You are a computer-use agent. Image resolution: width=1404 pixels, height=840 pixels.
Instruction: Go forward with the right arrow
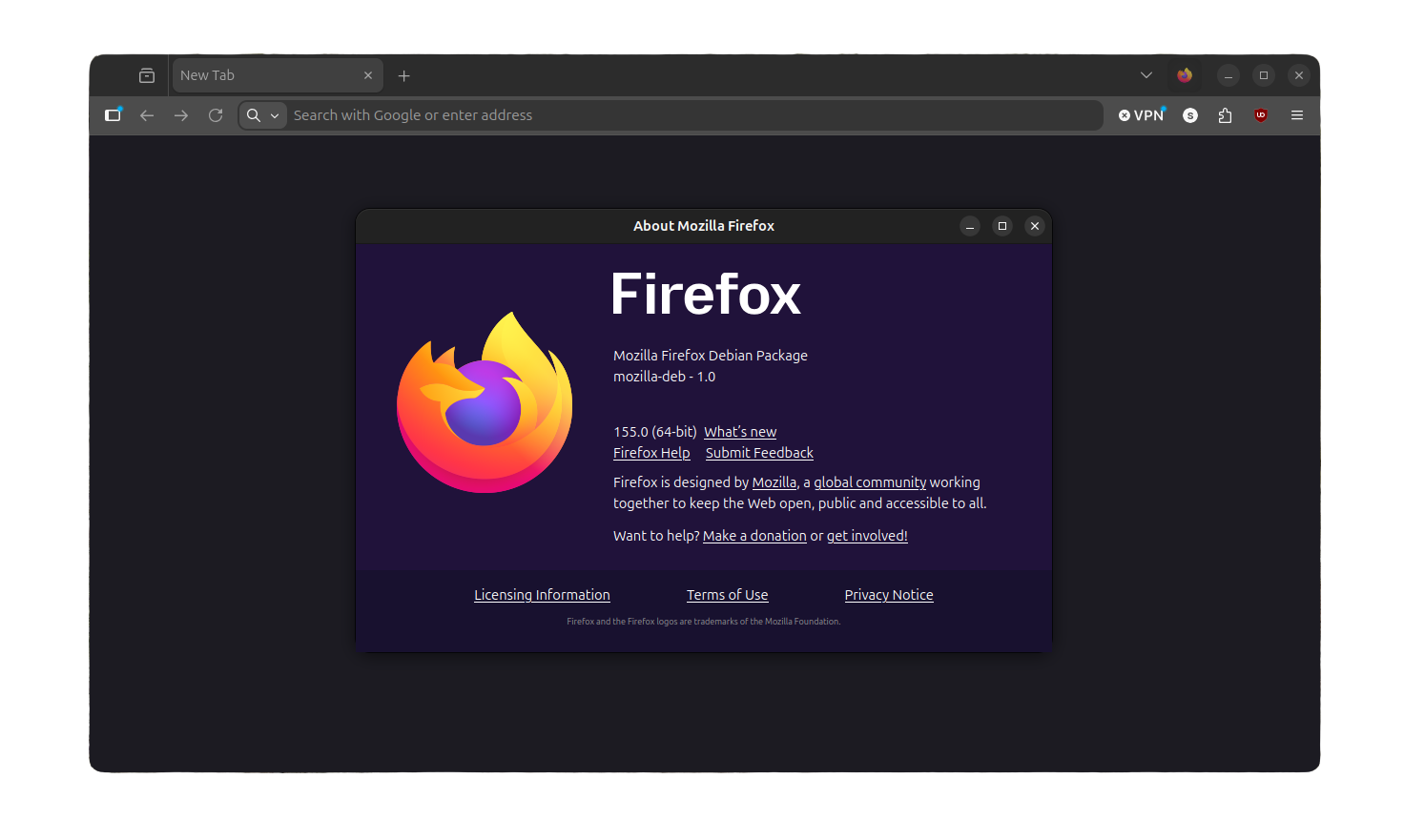(181, 115)
